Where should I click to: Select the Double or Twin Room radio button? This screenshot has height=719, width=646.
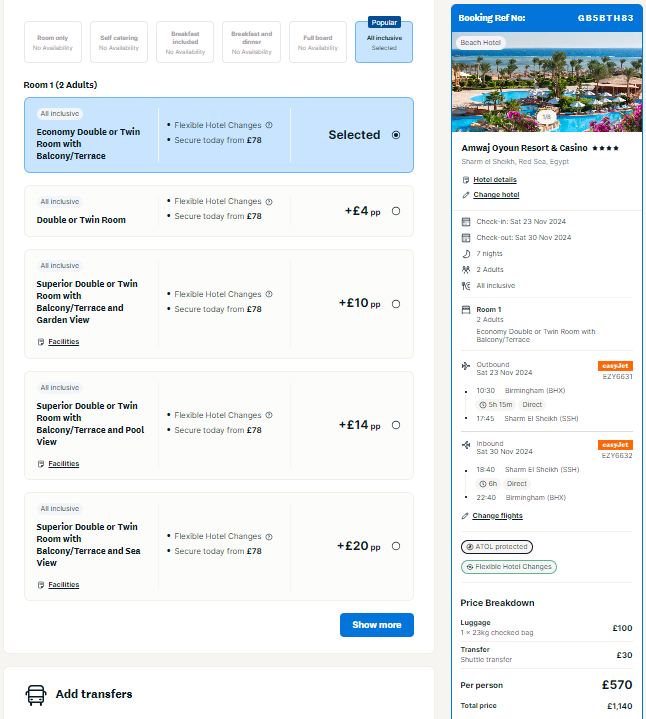396,211
